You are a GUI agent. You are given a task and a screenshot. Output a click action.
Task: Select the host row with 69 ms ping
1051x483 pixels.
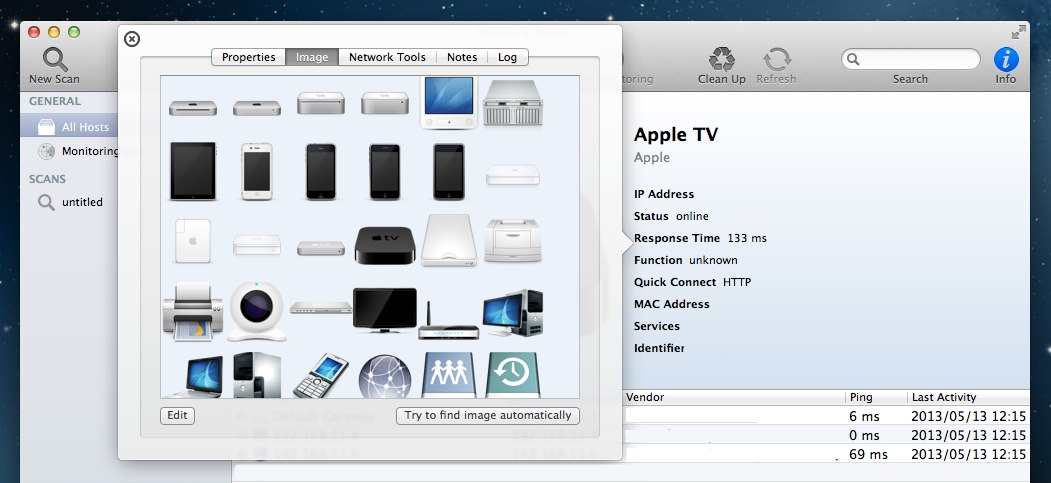point(826,454)
